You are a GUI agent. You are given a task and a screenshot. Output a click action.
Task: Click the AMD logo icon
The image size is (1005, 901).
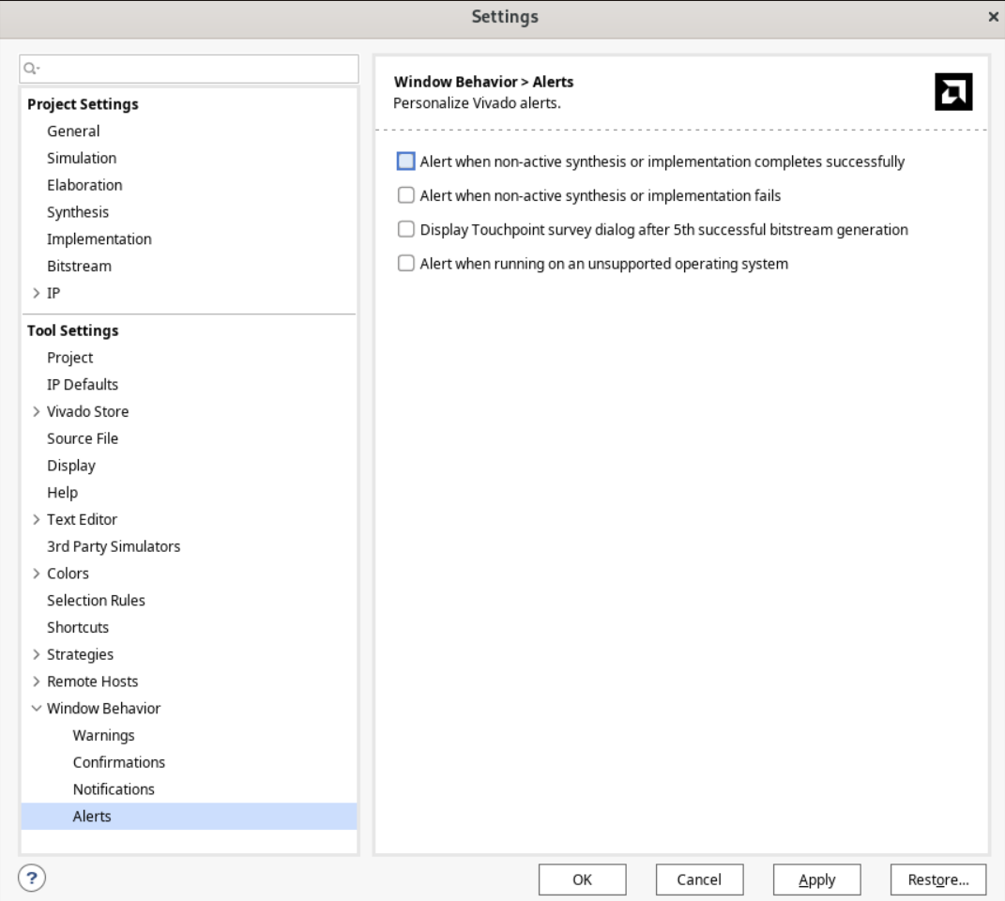click(954, 90)
